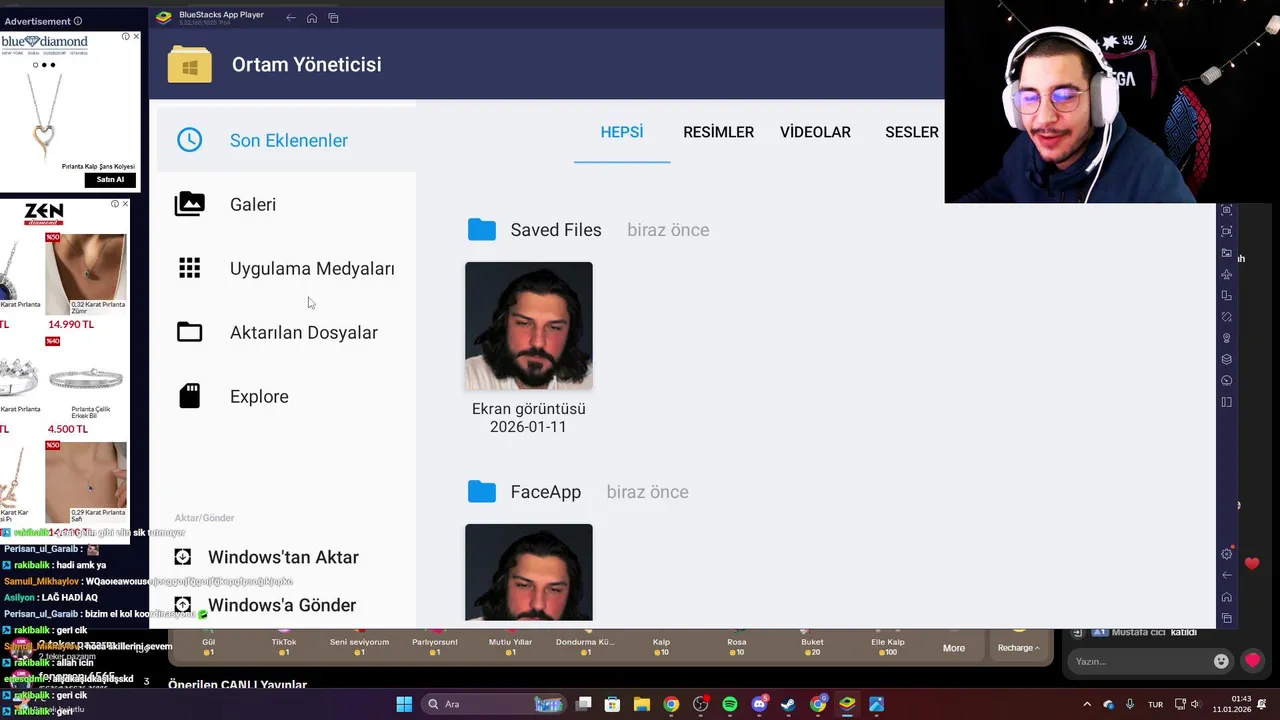Screen dimensions: 1280x720
Task: Switch to the VİDEOLAR tab
Action: 815,132
